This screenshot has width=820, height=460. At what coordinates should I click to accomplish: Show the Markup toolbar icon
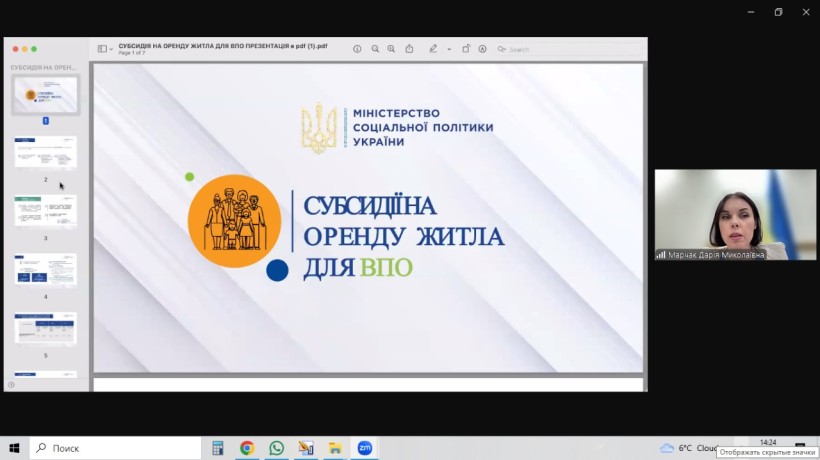pos(482,49)
